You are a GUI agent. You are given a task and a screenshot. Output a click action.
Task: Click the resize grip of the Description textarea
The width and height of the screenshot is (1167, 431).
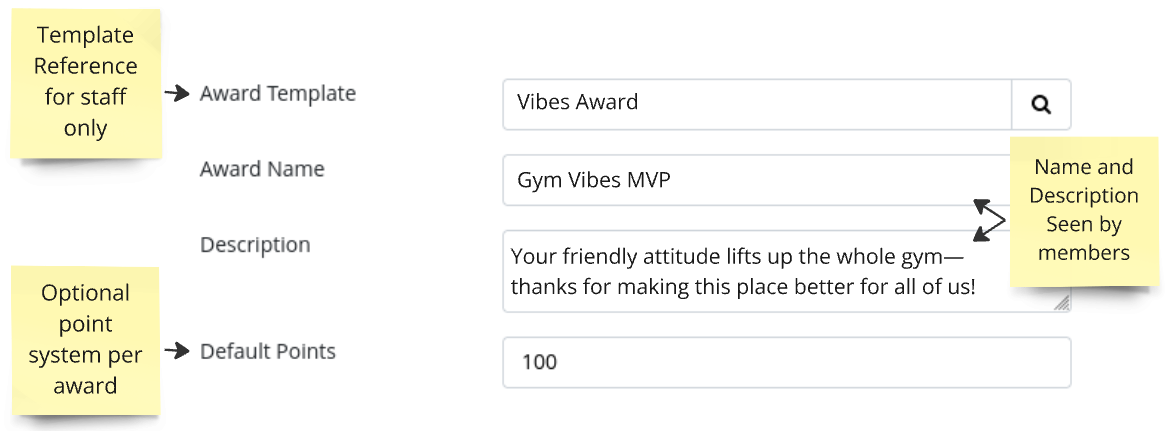pyautogui.click(x=1062, y=302)
